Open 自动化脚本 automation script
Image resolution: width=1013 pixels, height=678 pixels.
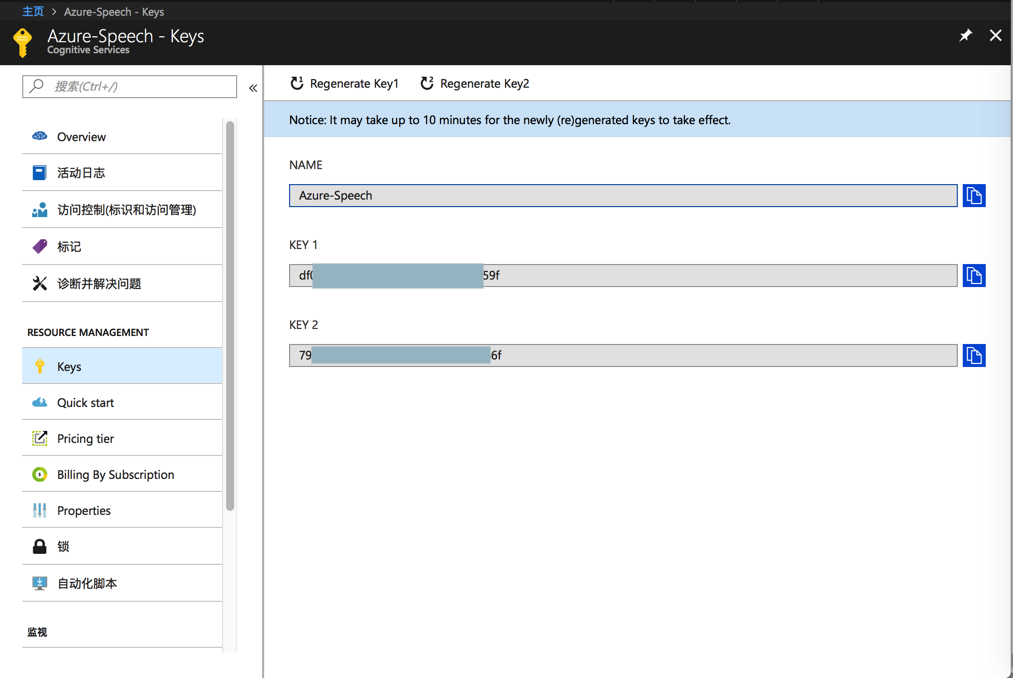[x=87, y=584]
